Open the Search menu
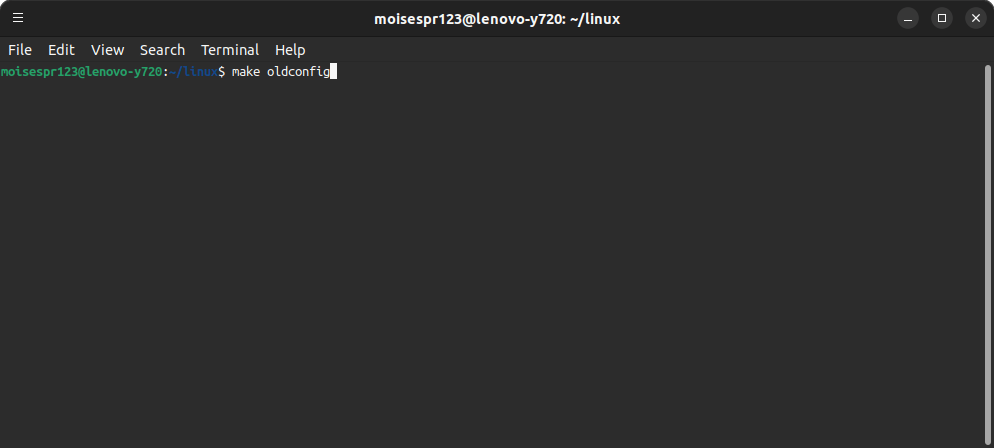The width and height of the screenshot is (994, 448). 162,50
